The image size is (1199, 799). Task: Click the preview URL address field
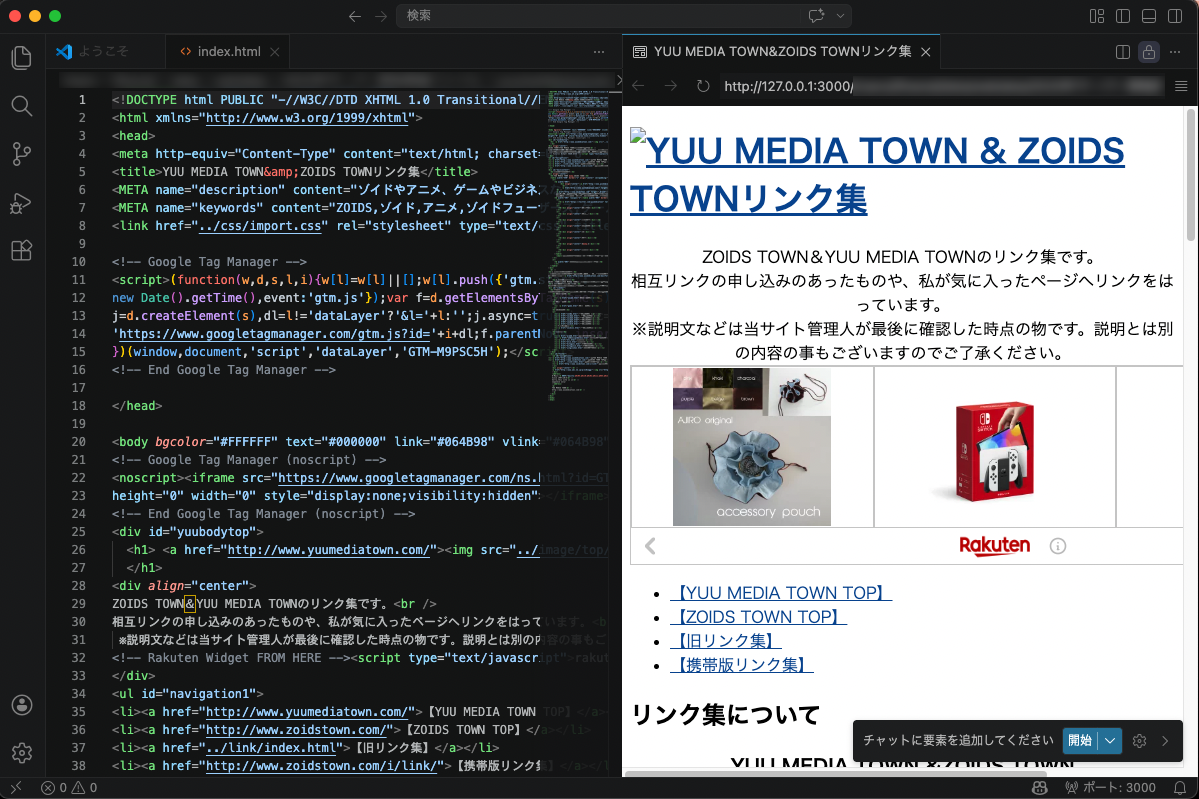tap(944, 86)
